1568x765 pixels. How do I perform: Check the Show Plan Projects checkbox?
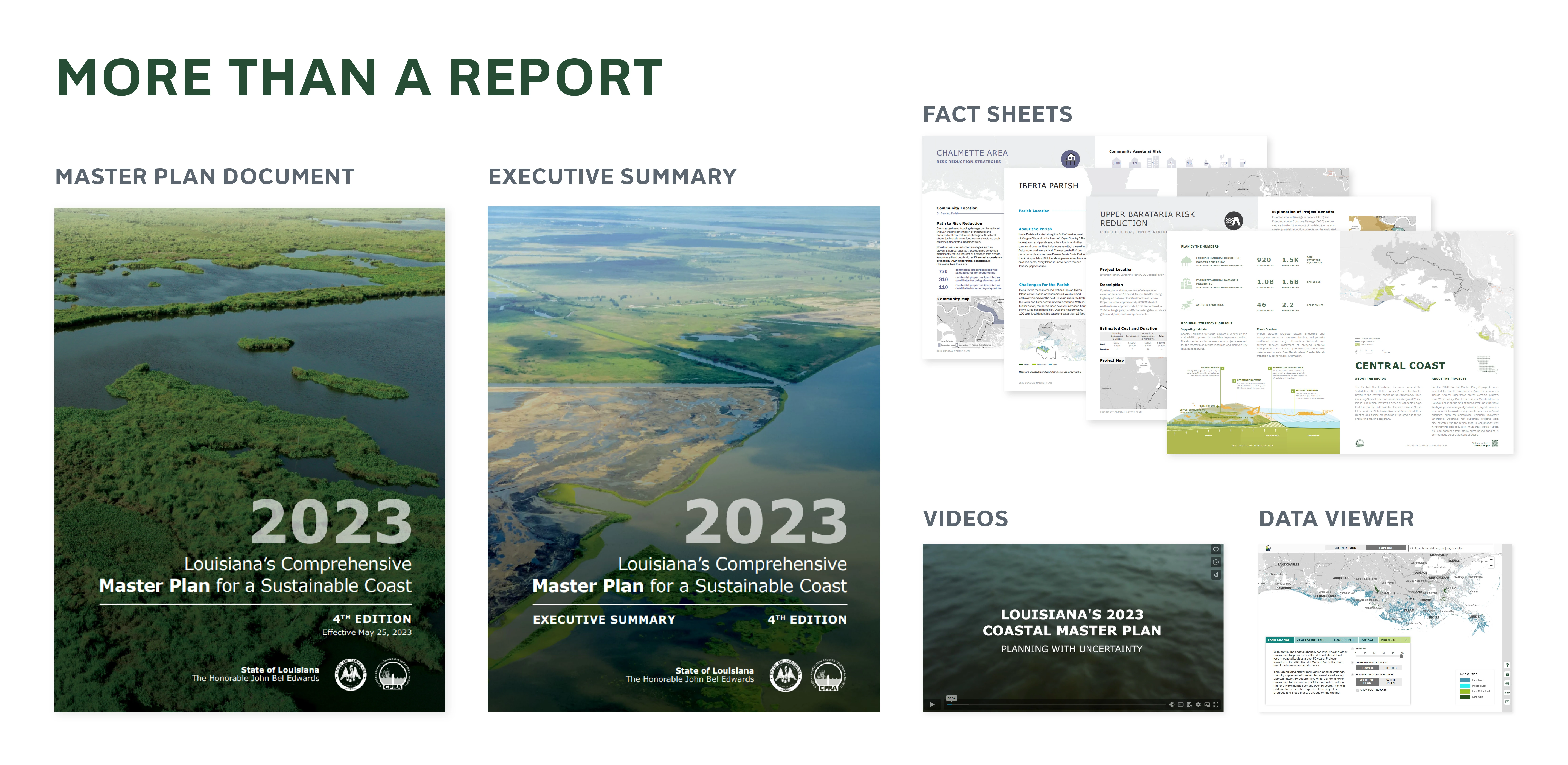tap(1358, 690)
